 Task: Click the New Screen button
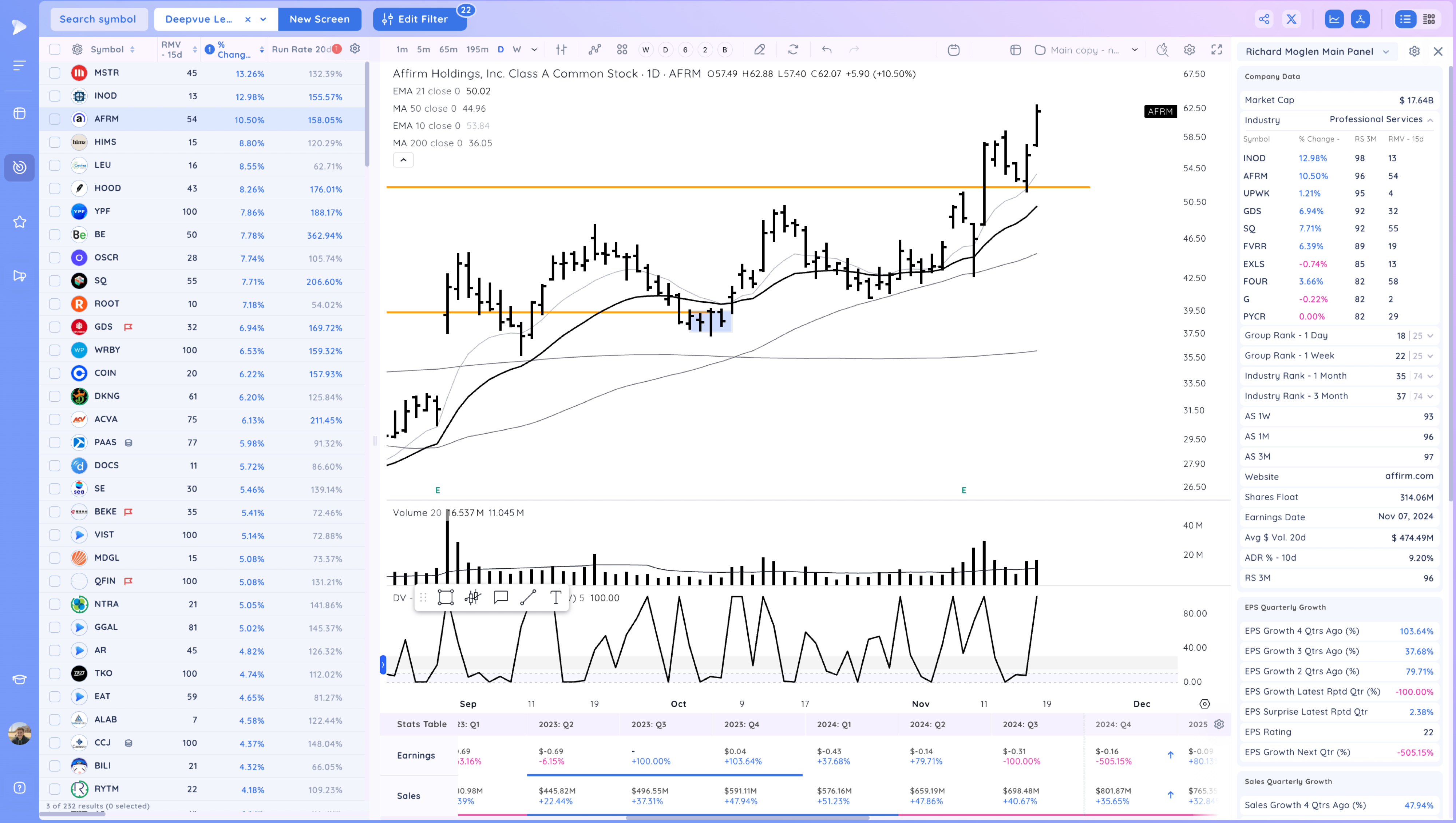[320, 19]
